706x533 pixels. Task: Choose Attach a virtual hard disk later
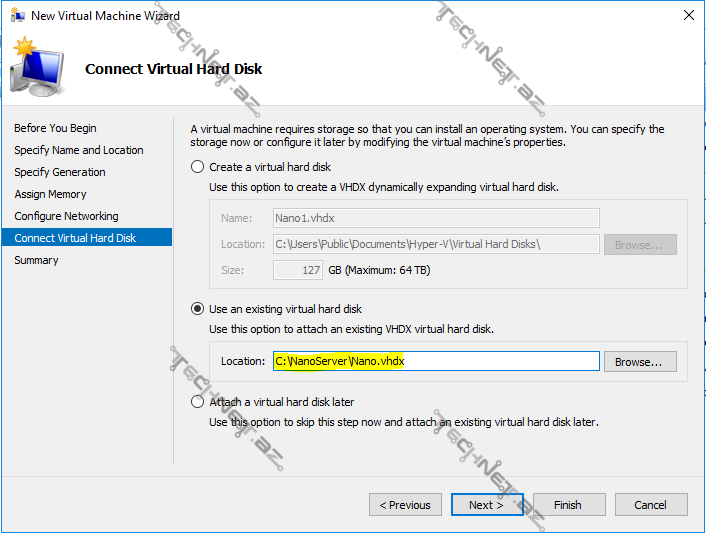(198, 402)
